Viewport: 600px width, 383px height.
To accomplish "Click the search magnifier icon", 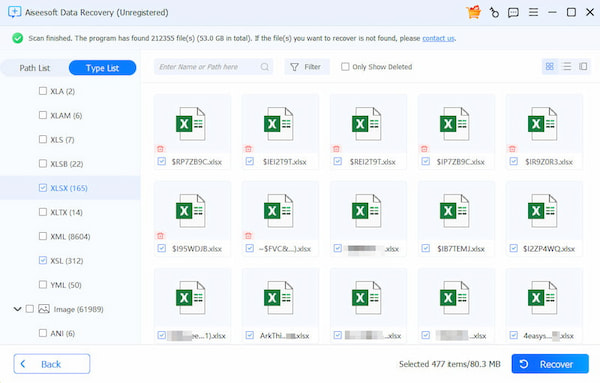I will [264, 67].
